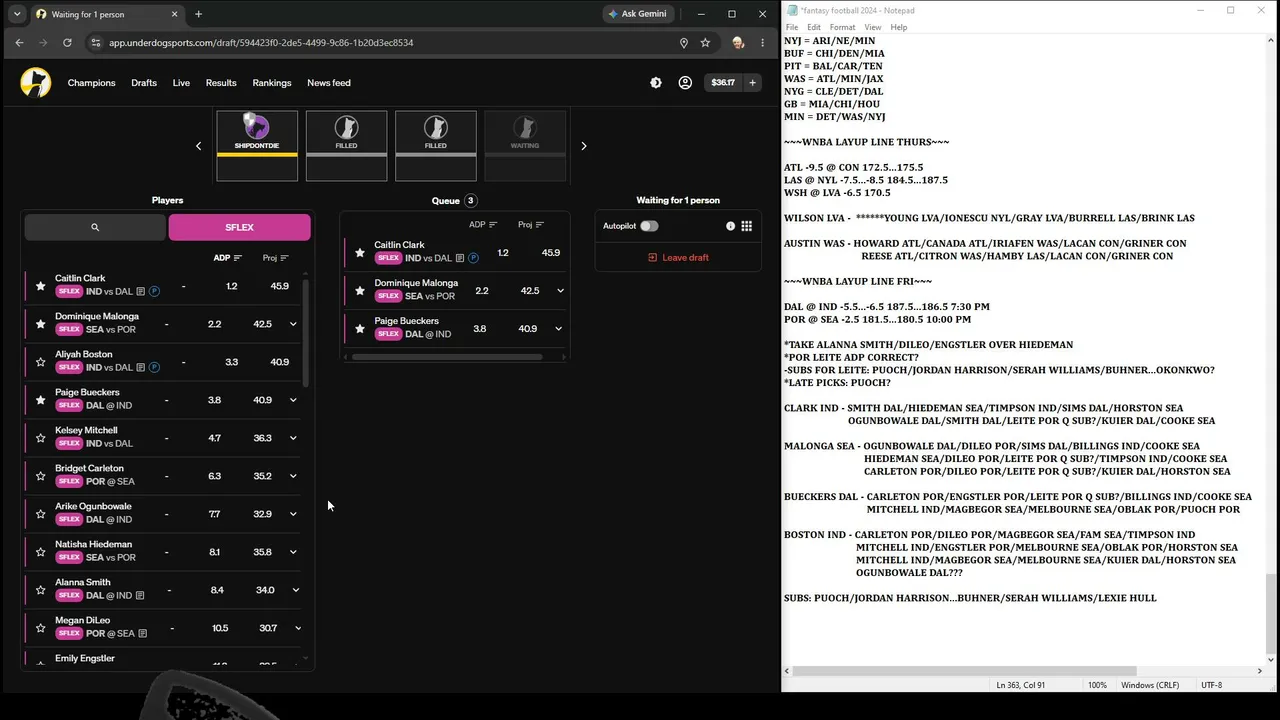Toggle the Autopilot switch
This screenshot has height=720, width=1280.
[649, 226]
